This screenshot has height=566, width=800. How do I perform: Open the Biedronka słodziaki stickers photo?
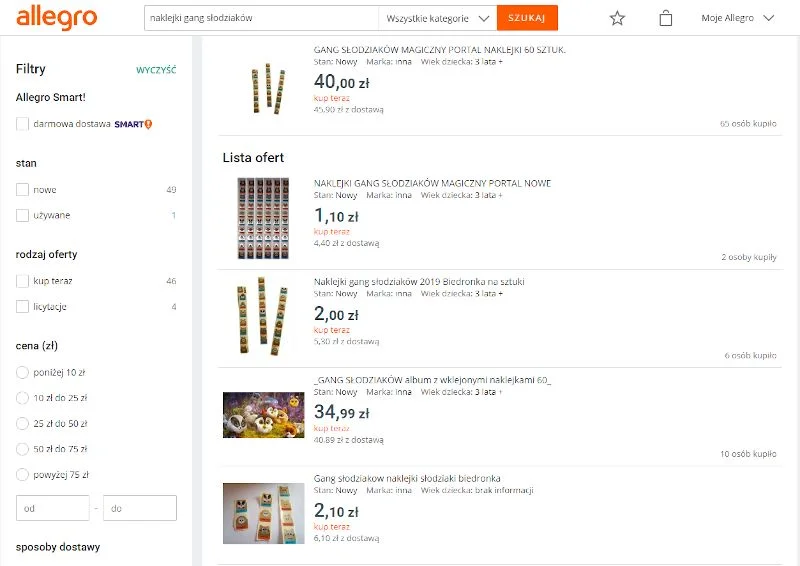[x=264, y=513]
